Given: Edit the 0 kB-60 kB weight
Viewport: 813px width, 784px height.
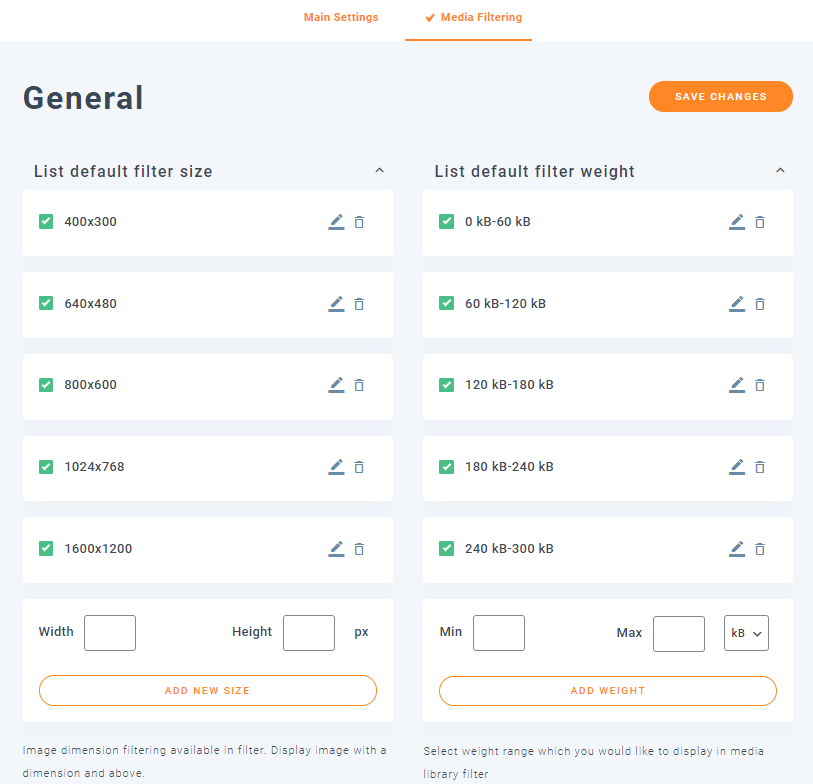Looking at the screenshot, I should coord(737,222).
